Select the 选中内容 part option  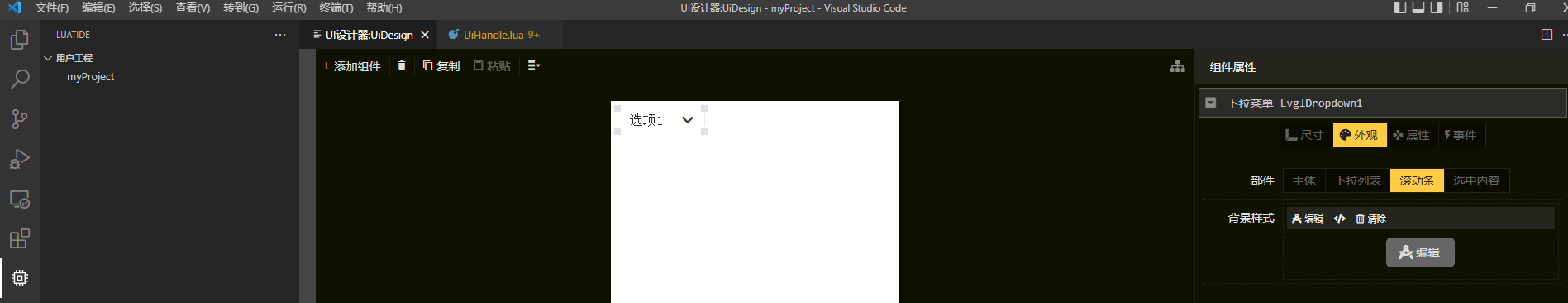[1476, 180]
